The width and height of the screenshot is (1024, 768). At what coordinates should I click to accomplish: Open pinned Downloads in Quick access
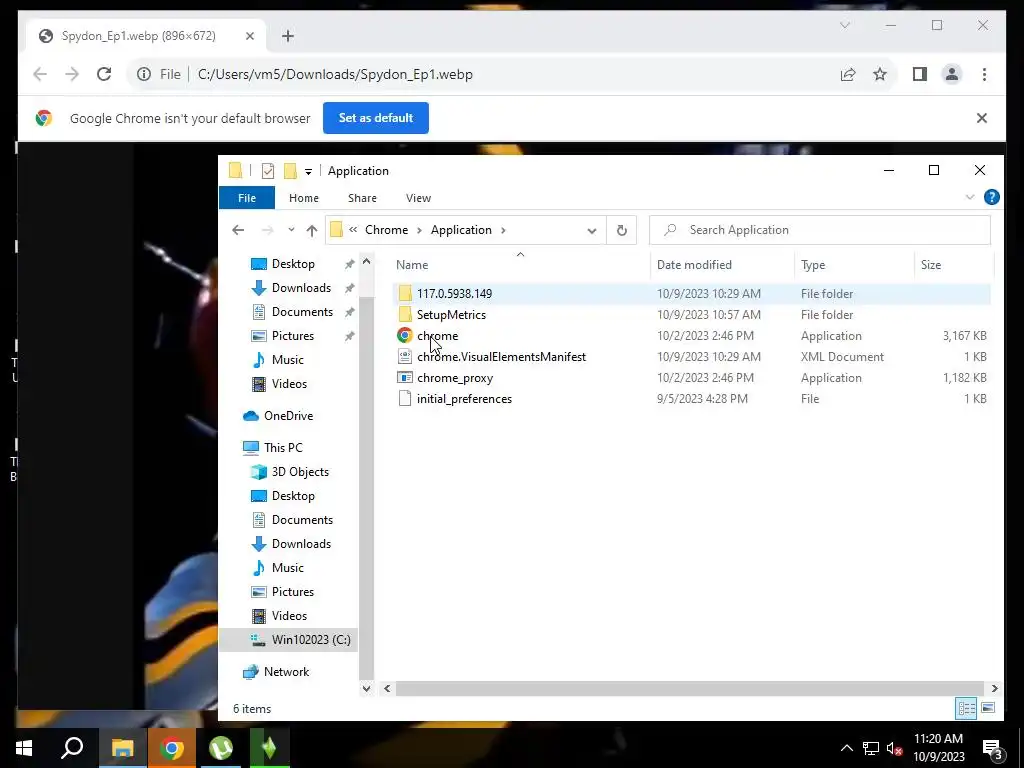(x=301, y=288)
